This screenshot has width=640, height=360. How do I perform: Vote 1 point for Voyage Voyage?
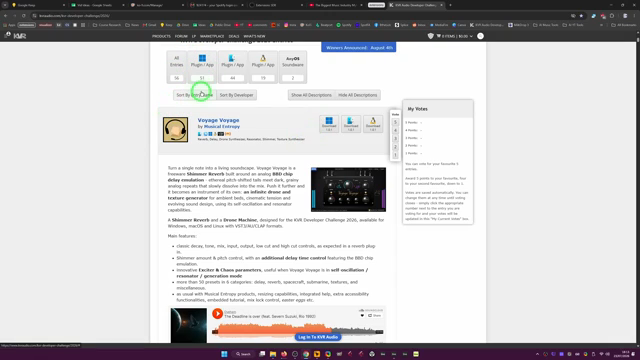395,155
